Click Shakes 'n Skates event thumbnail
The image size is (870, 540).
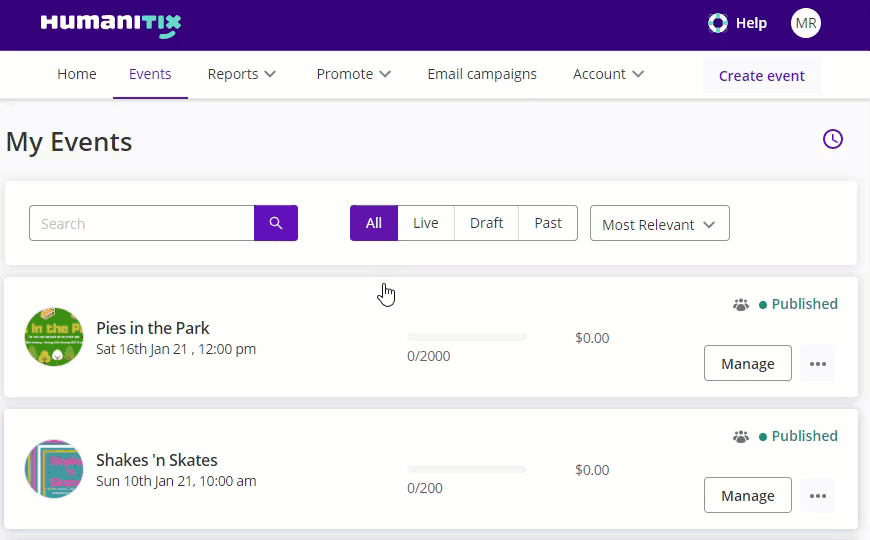point(54,469)
